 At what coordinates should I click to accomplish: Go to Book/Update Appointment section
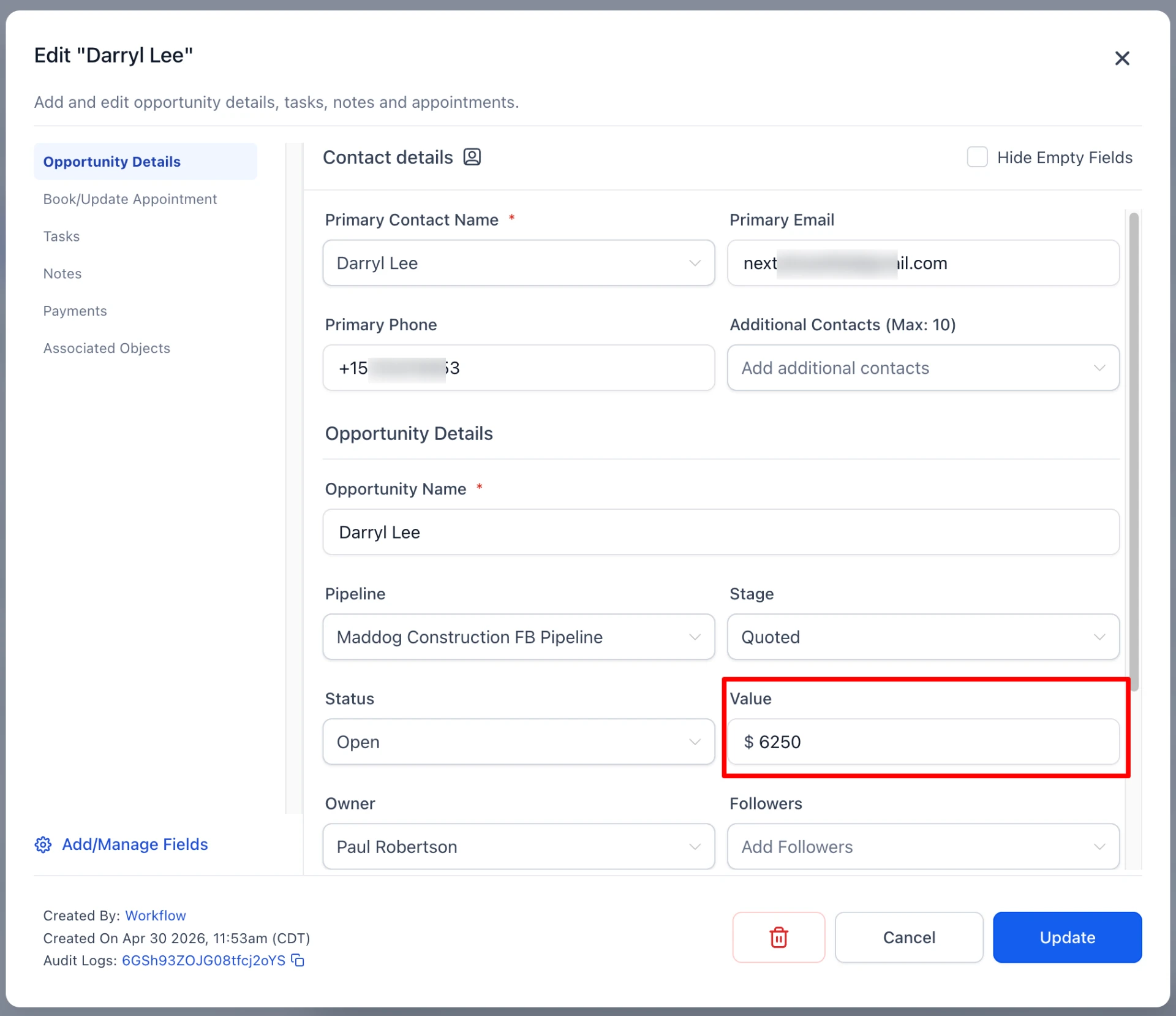(130, 199)
